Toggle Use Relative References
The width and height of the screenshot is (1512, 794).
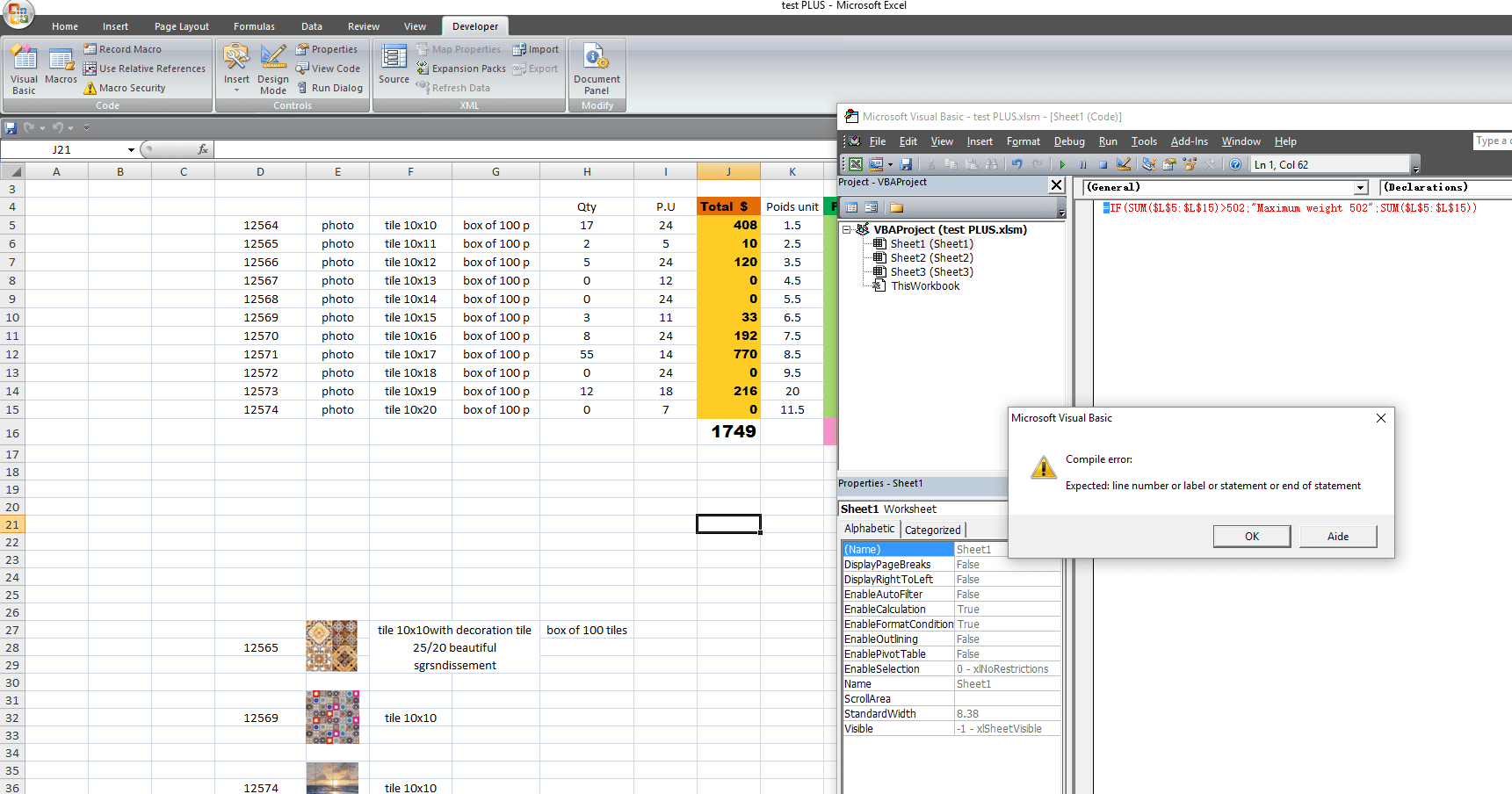click(144, 69)
